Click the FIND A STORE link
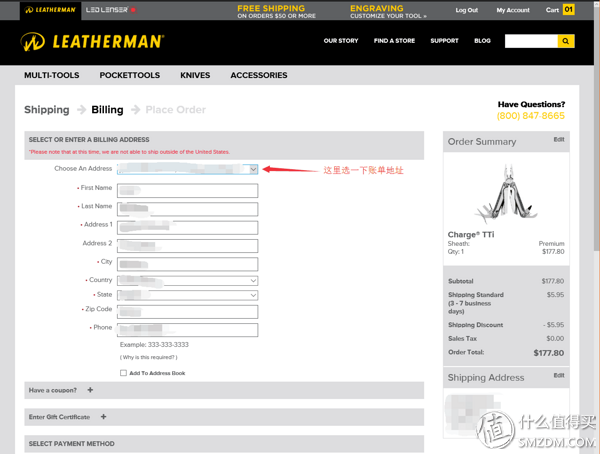This screenshot has width=600, height=454. tap(394, 41)
